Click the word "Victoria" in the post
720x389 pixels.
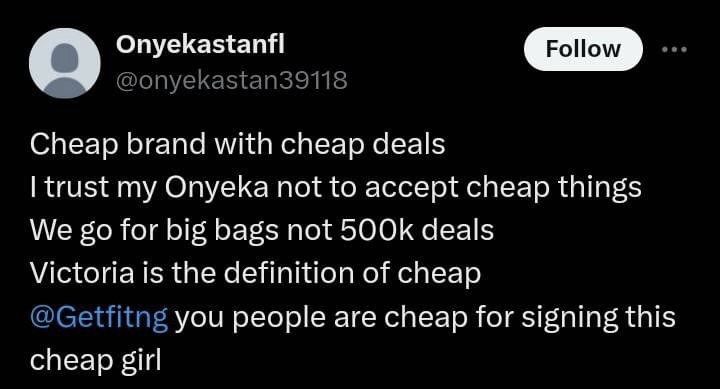tap(82, 273)
